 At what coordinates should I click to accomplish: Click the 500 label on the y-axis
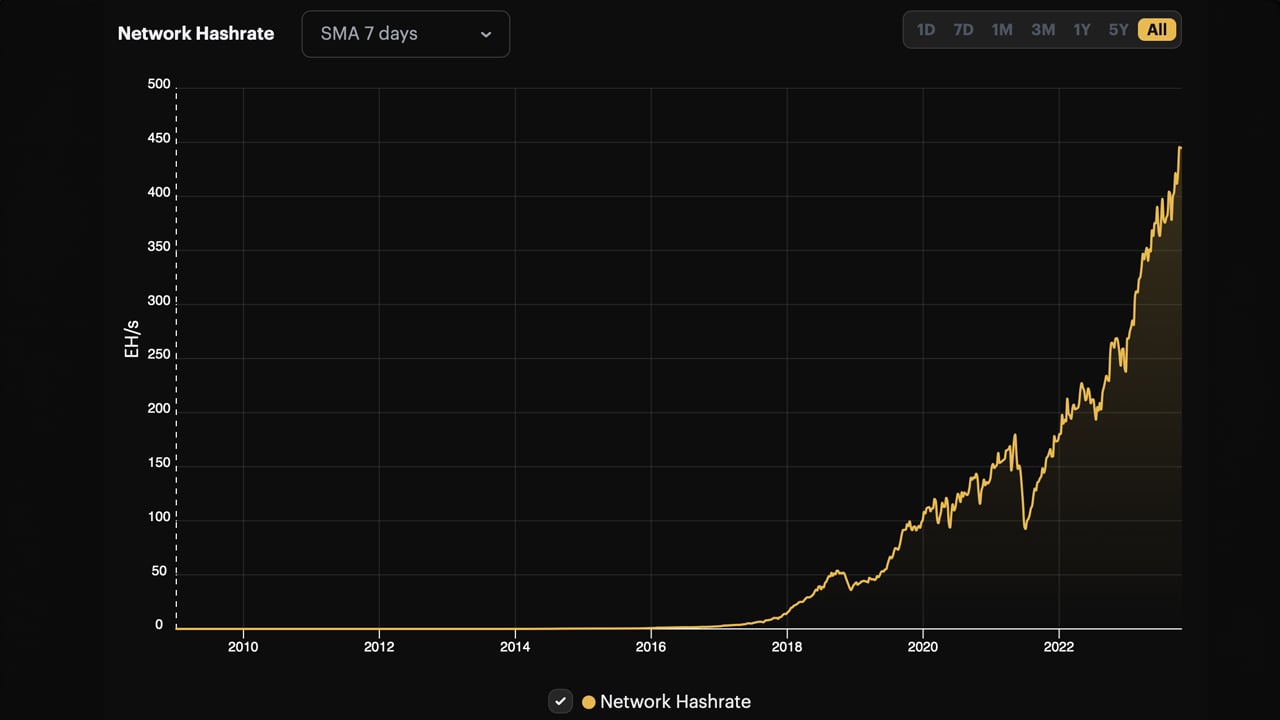click(159, 85)
